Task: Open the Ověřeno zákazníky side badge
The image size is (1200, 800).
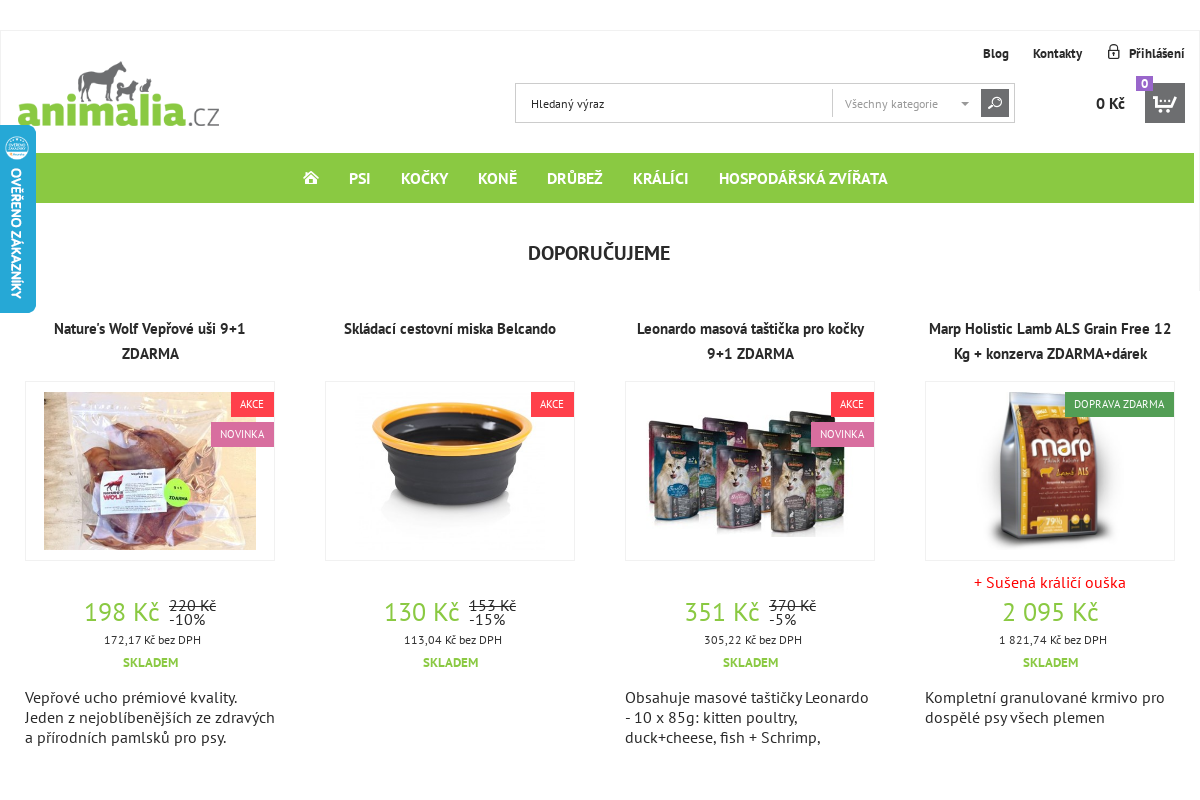Action: point(17,219)
